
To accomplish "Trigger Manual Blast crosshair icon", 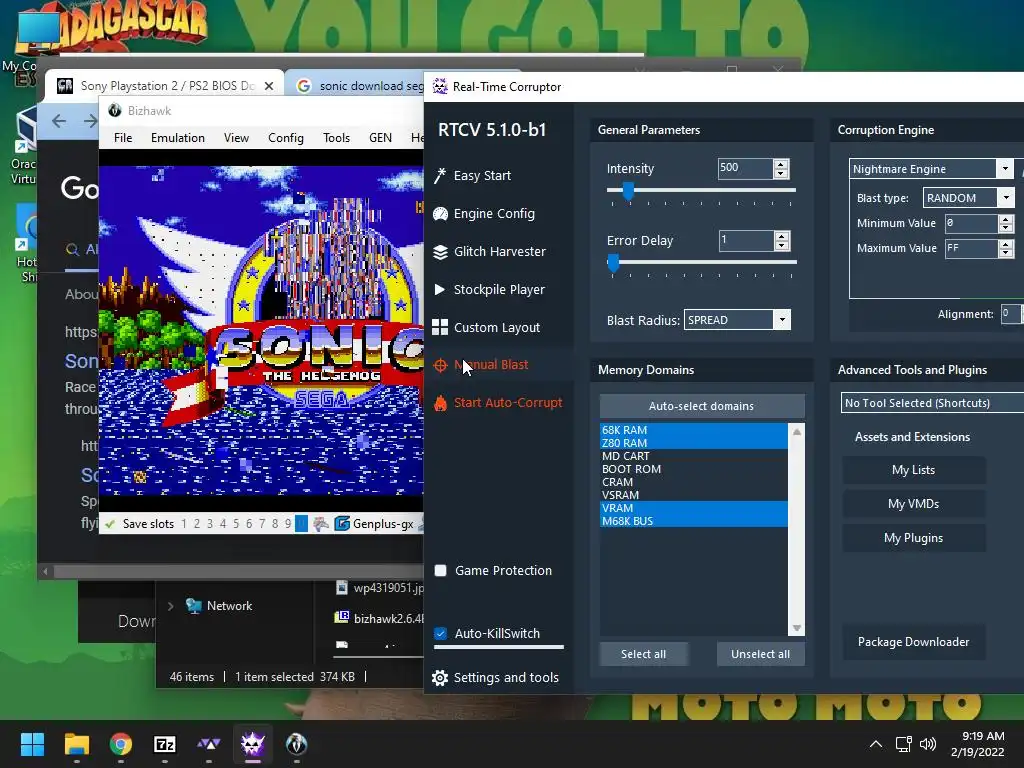I will tap(440, 365).
